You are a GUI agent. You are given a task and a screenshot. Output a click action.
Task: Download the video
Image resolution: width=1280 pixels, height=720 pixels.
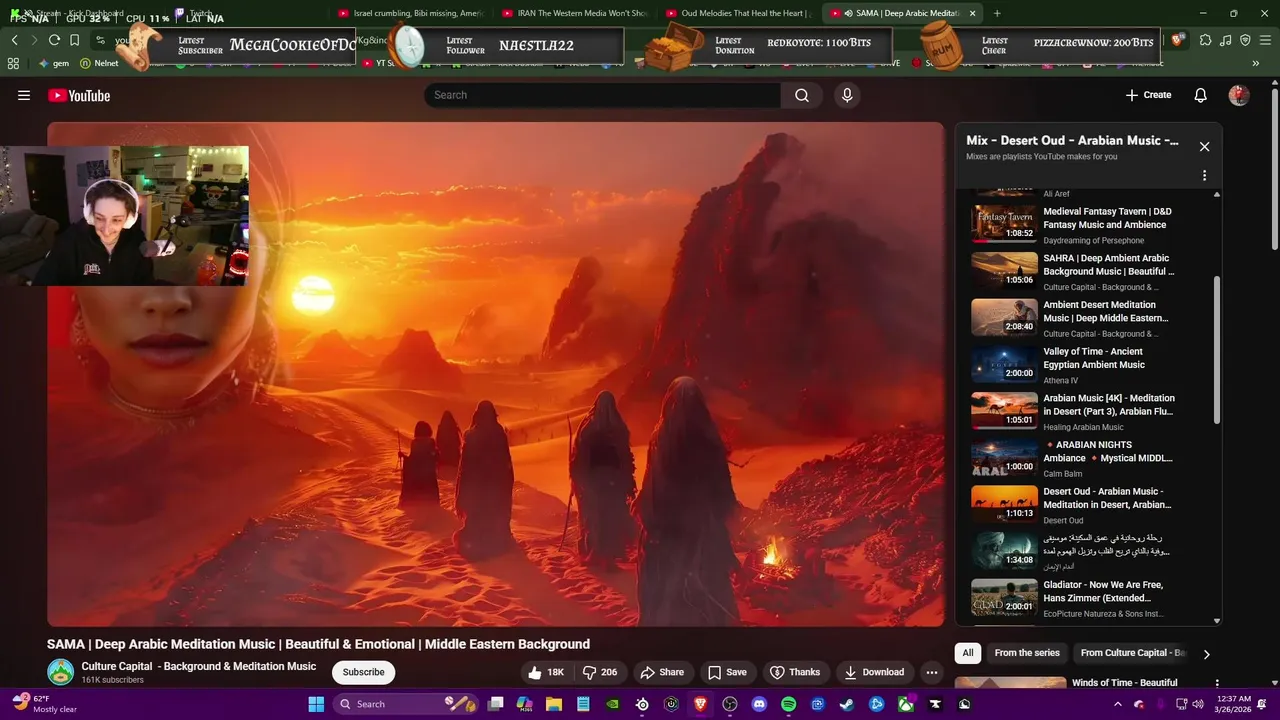[874, 672]
